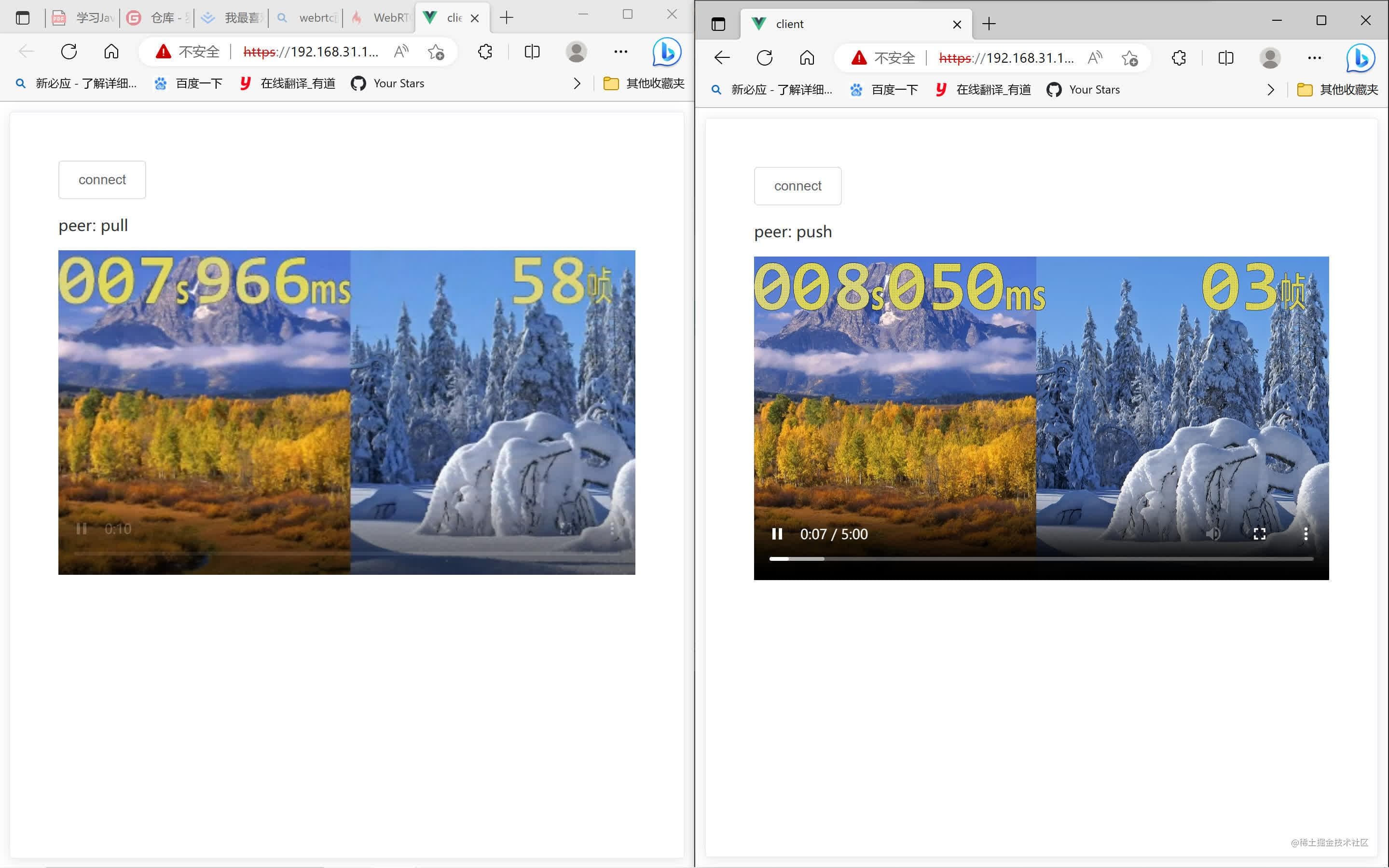
Task: Click not-secure warning in right address bar
Action: click(x=883, y=58)
